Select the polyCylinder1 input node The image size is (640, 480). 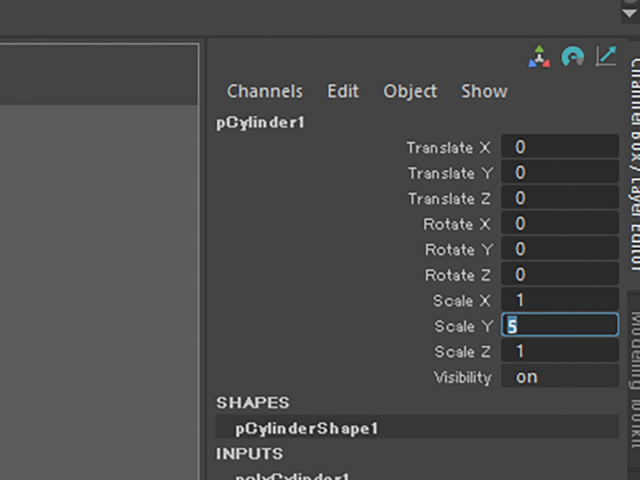tap(292, 476)
